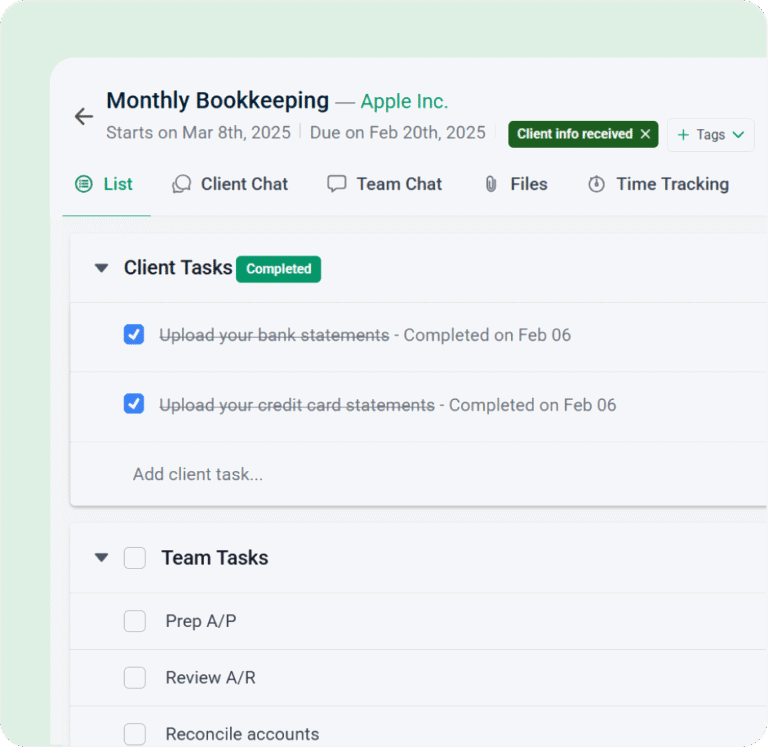This screenshot has height=747, width=768.
Task: Tick the Review A/R checkbox
Action: (135, 678)
